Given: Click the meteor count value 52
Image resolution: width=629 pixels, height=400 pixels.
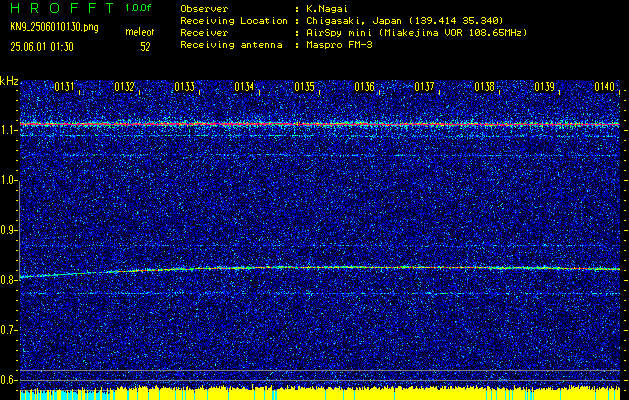Looking at the screenshot, I should [x=145, y=47].
